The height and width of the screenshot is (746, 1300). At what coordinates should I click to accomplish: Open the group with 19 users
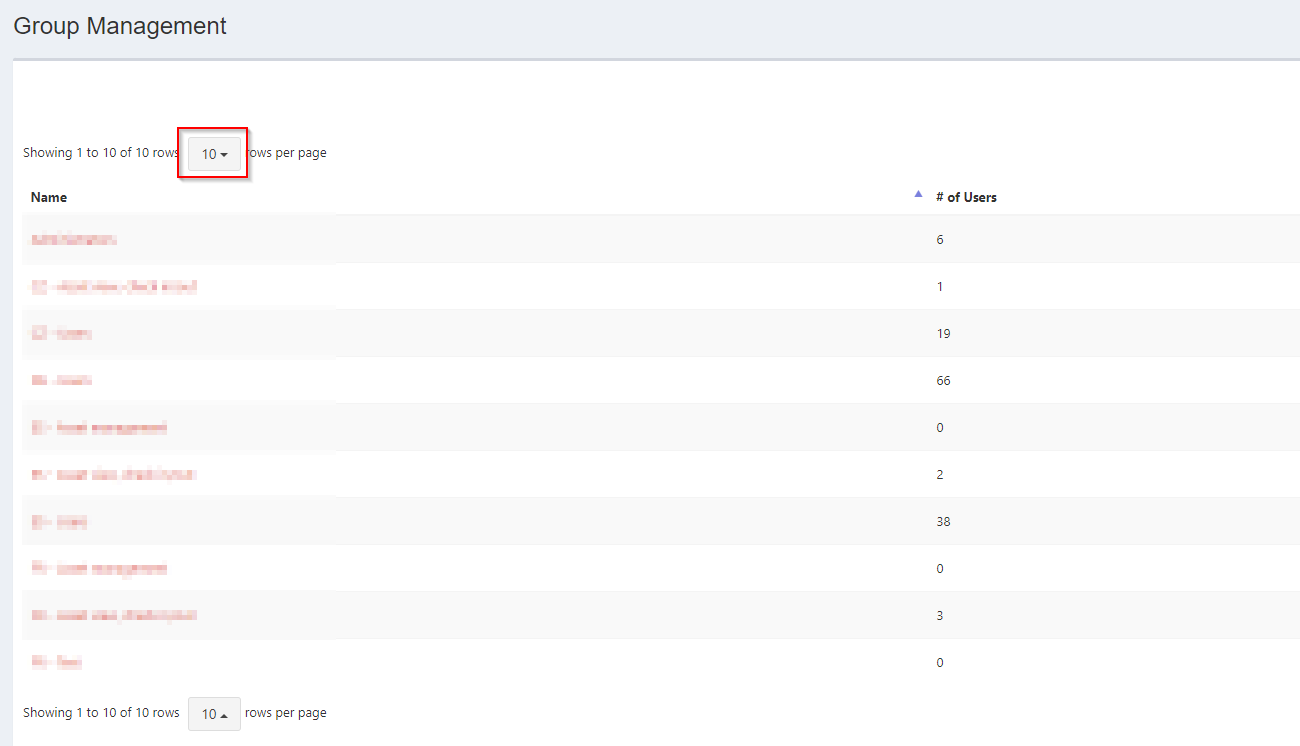tap(61, 333)
